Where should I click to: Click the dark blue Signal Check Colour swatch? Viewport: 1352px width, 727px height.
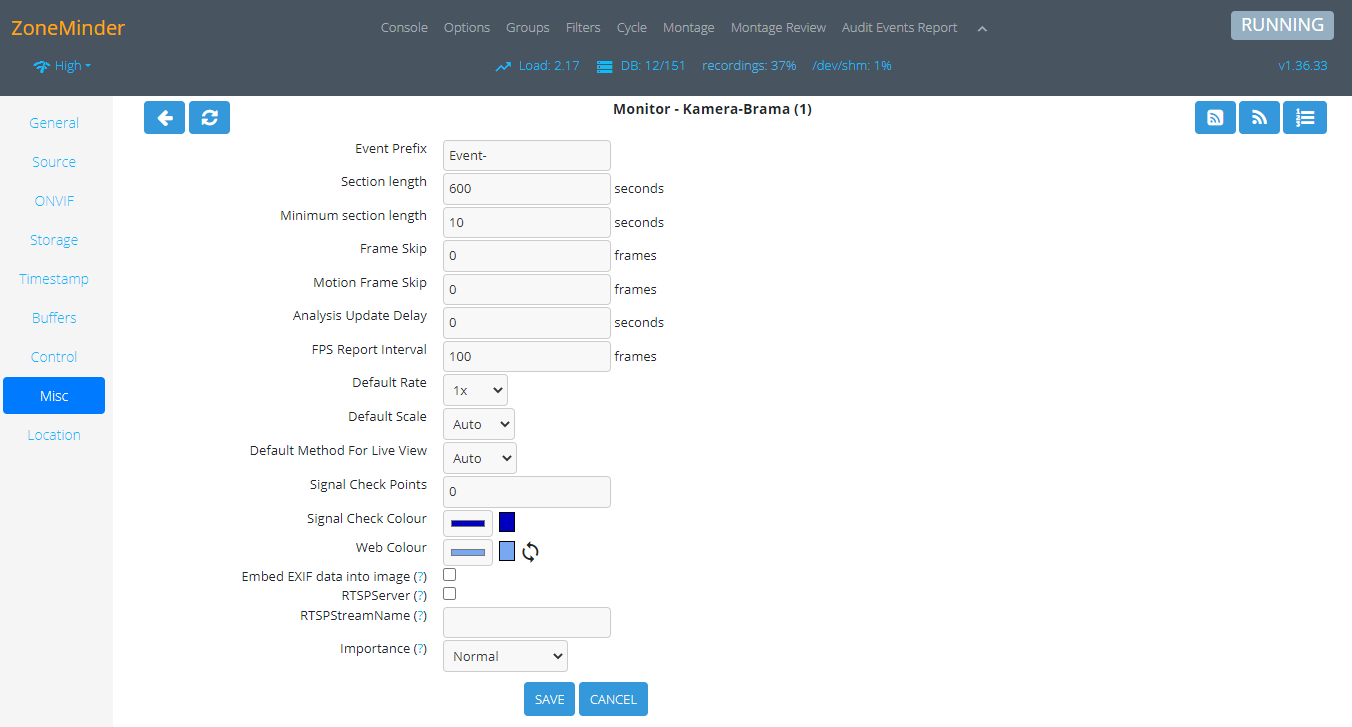point(507,522)
